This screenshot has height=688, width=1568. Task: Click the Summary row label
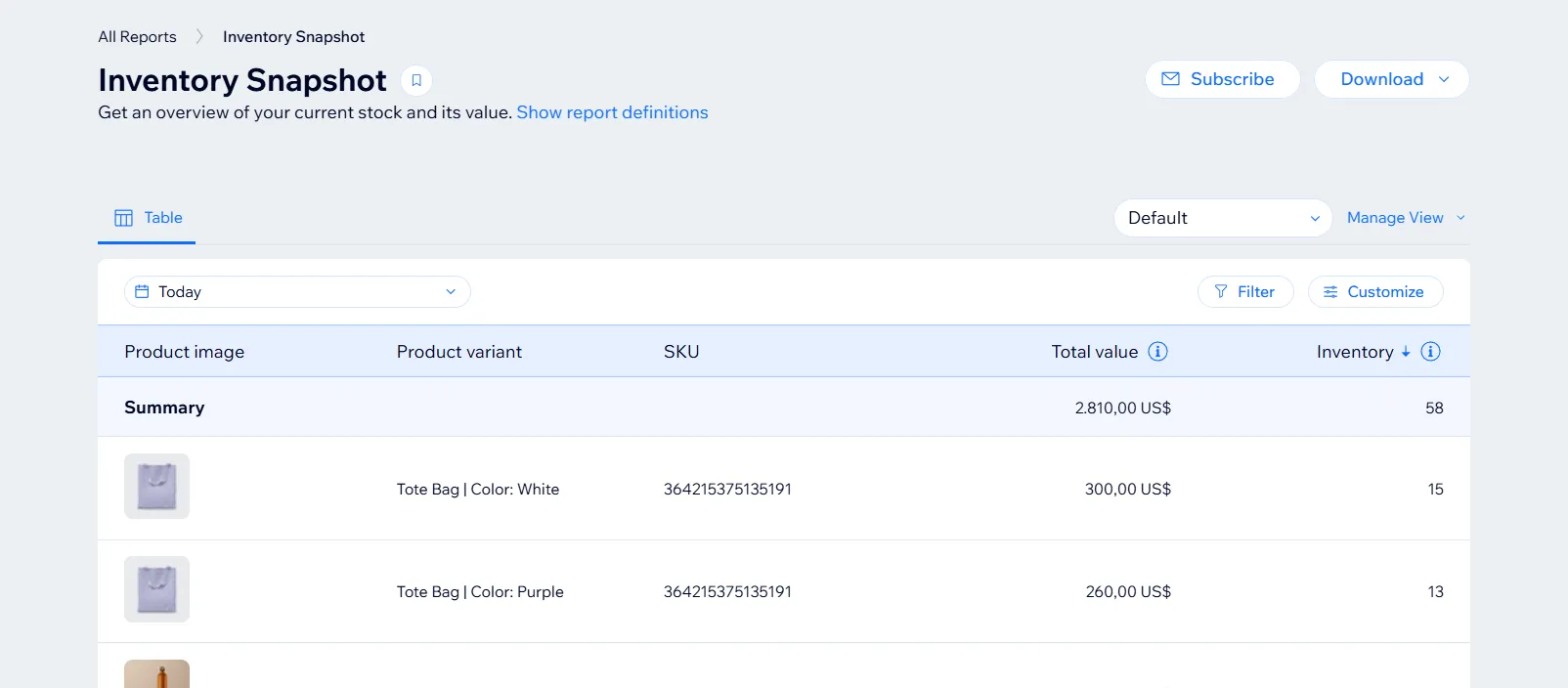tap(164, 408)
